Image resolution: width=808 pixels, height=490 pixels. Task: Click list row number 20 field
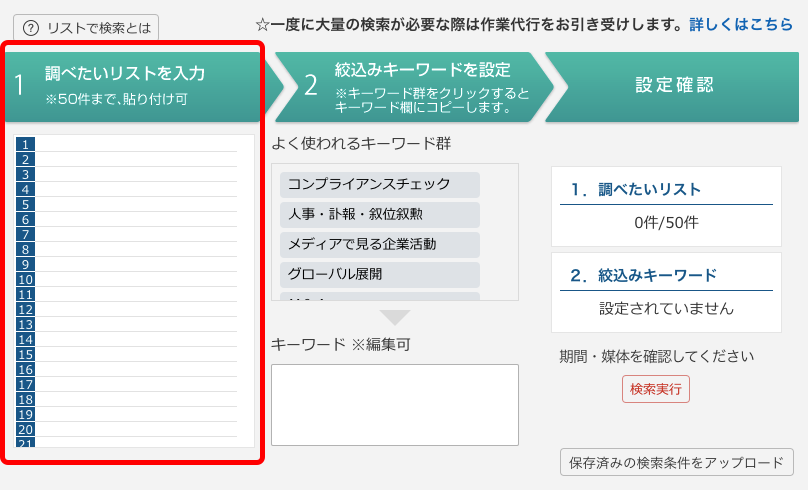137,429
